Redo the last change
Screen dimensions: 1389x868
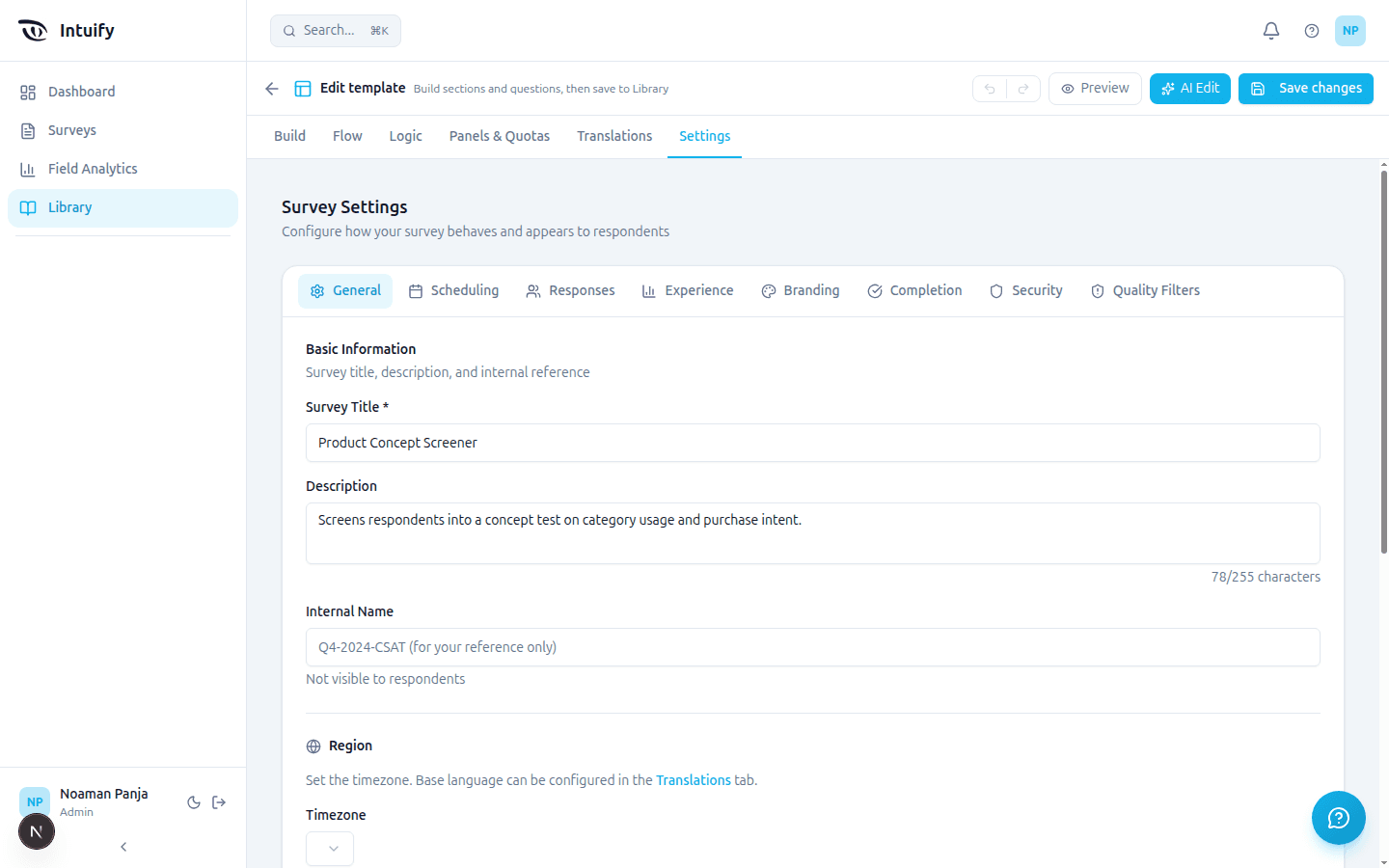point(1023,89)
